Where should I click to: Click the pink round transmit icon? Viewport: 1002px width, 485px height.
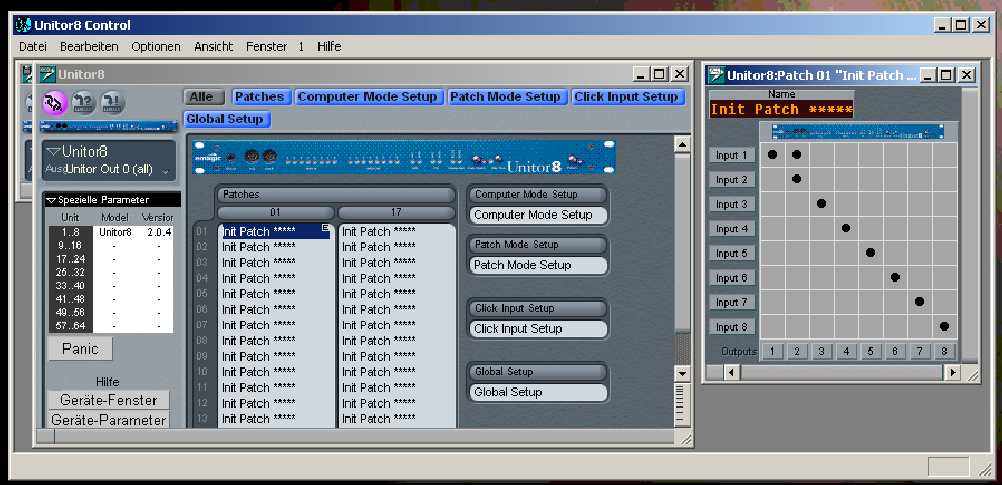click(x=56, y=102)
